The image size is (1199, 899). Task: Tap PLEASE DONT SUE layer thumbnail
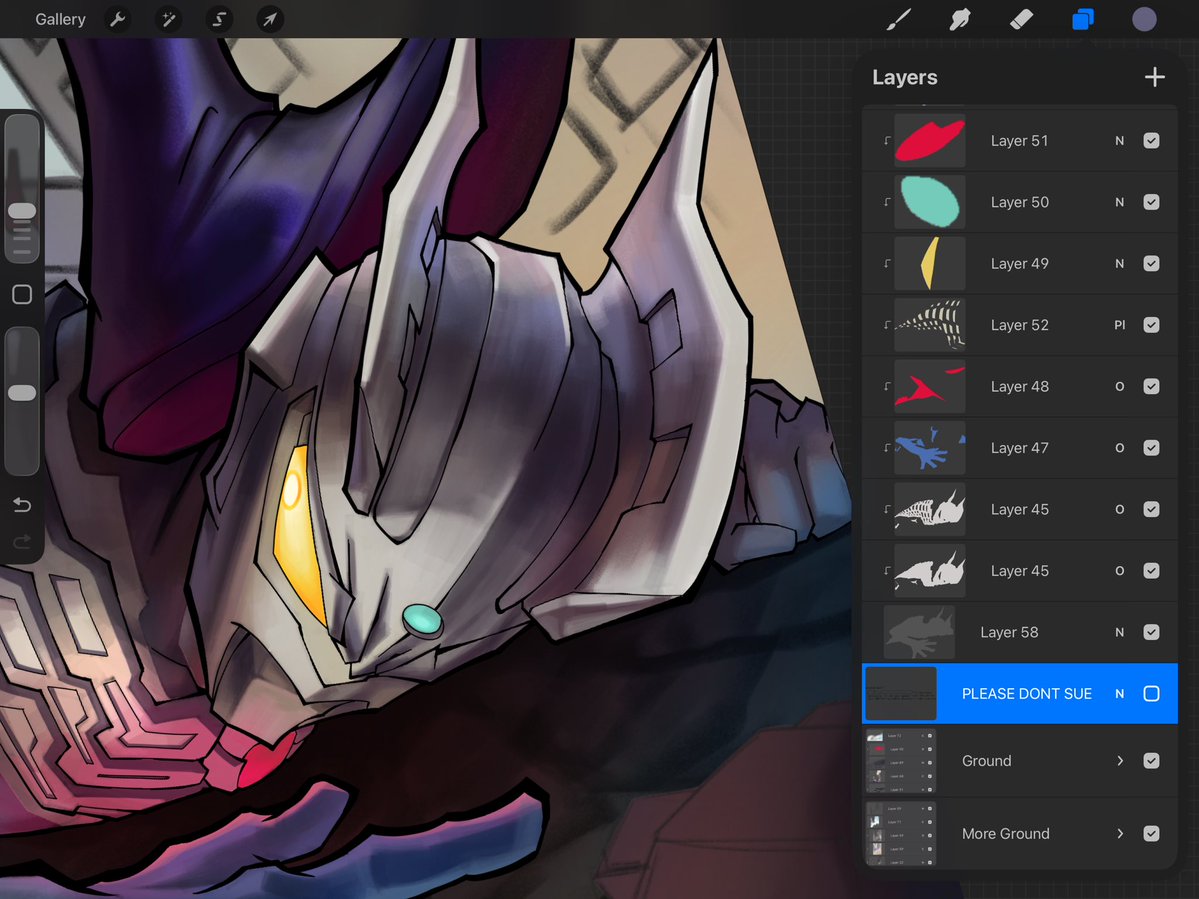coord(901,693)
